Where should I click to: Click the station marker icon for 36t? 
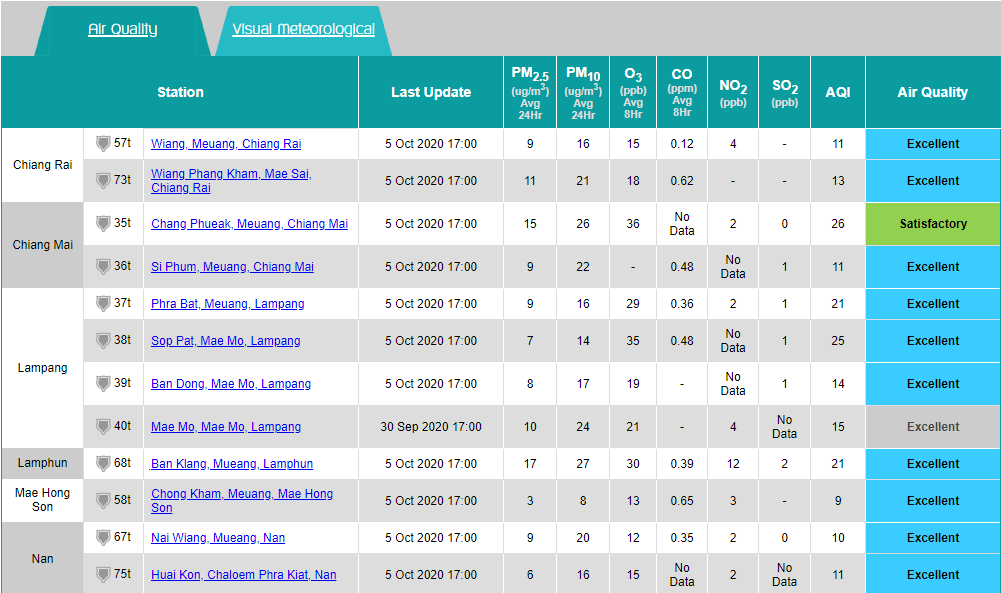point(103,266)
